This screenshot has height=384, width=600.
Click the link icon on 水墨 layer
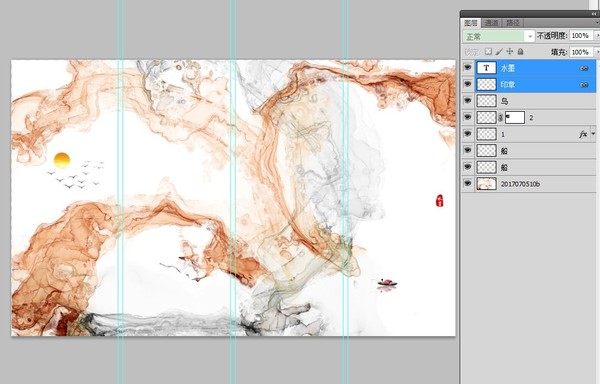(584, 68)
